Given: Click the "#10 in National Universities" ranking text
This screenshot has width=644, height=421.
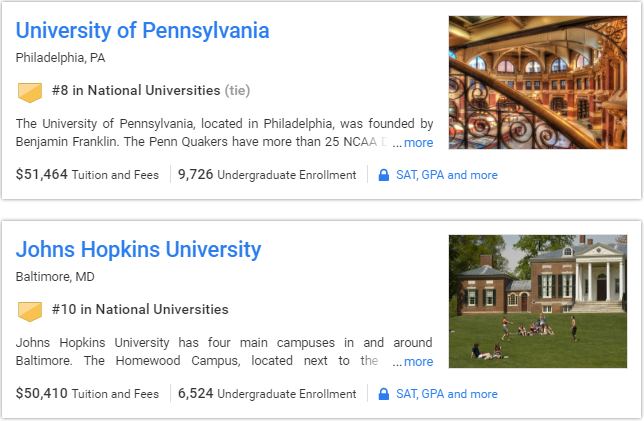Looking at the screenshot, I should pos(138,310).
